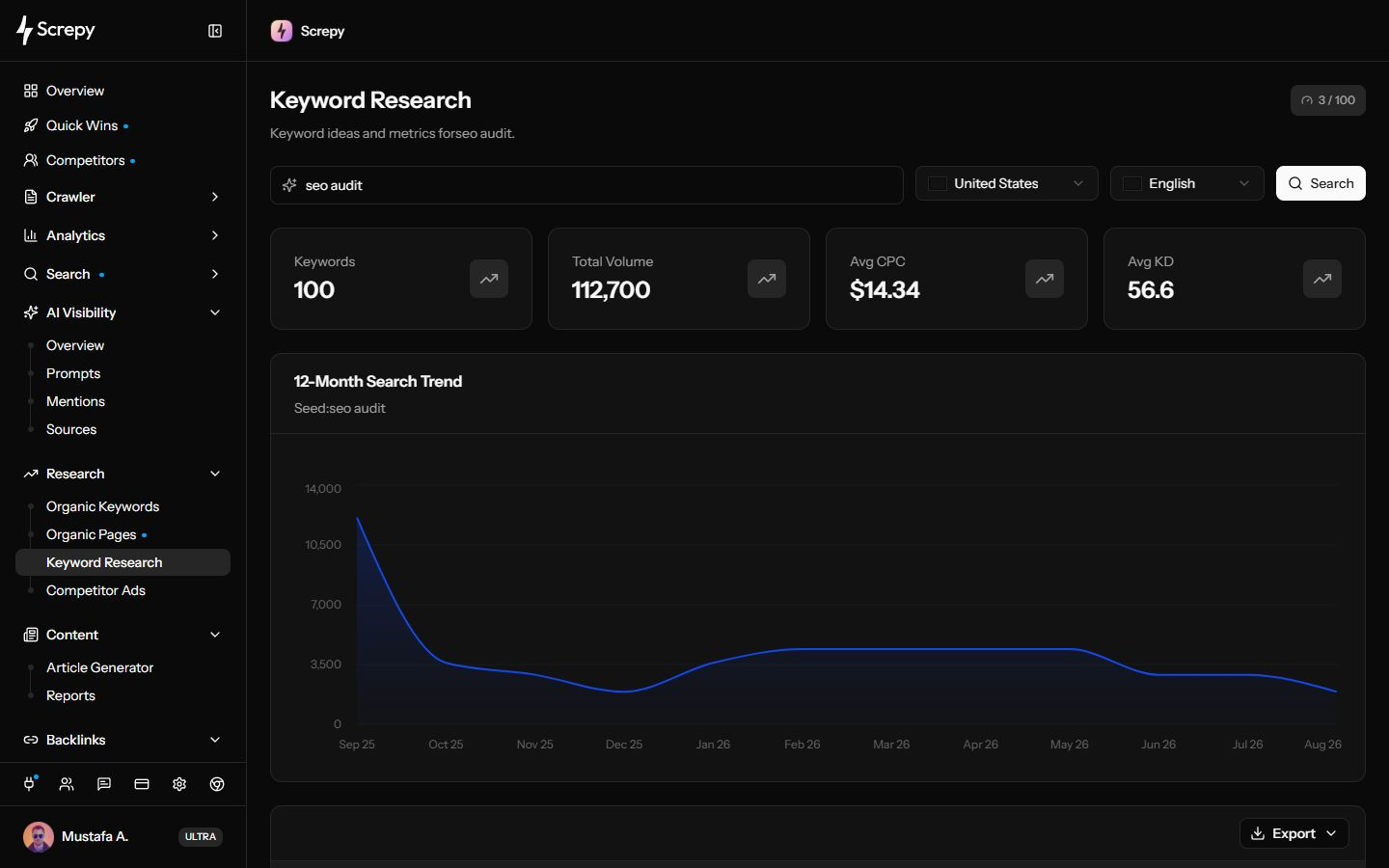
Task: Open the Export dropdown menu
Action: [1294, 833]
